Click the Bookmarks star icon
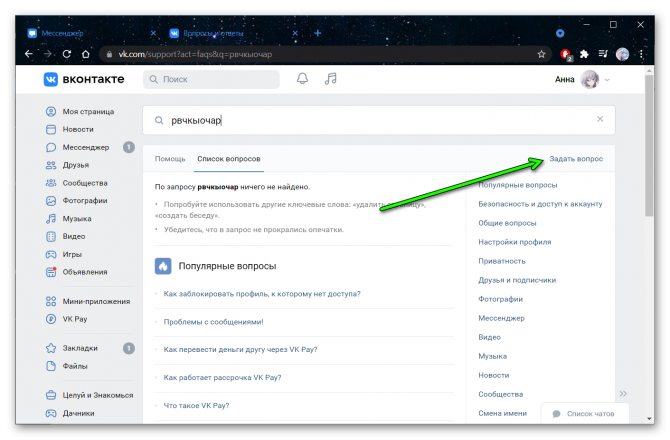Image resolution: width=670 pixels, height=440 pixels. 51,348
